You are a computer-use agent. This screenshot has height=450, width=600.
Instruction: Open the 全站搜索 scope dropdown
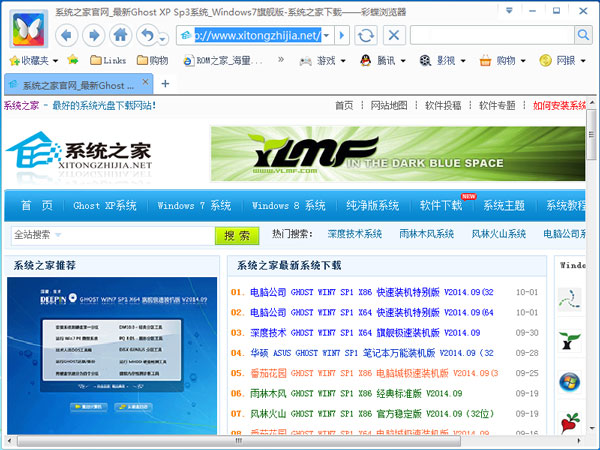[x=58, y=235]
